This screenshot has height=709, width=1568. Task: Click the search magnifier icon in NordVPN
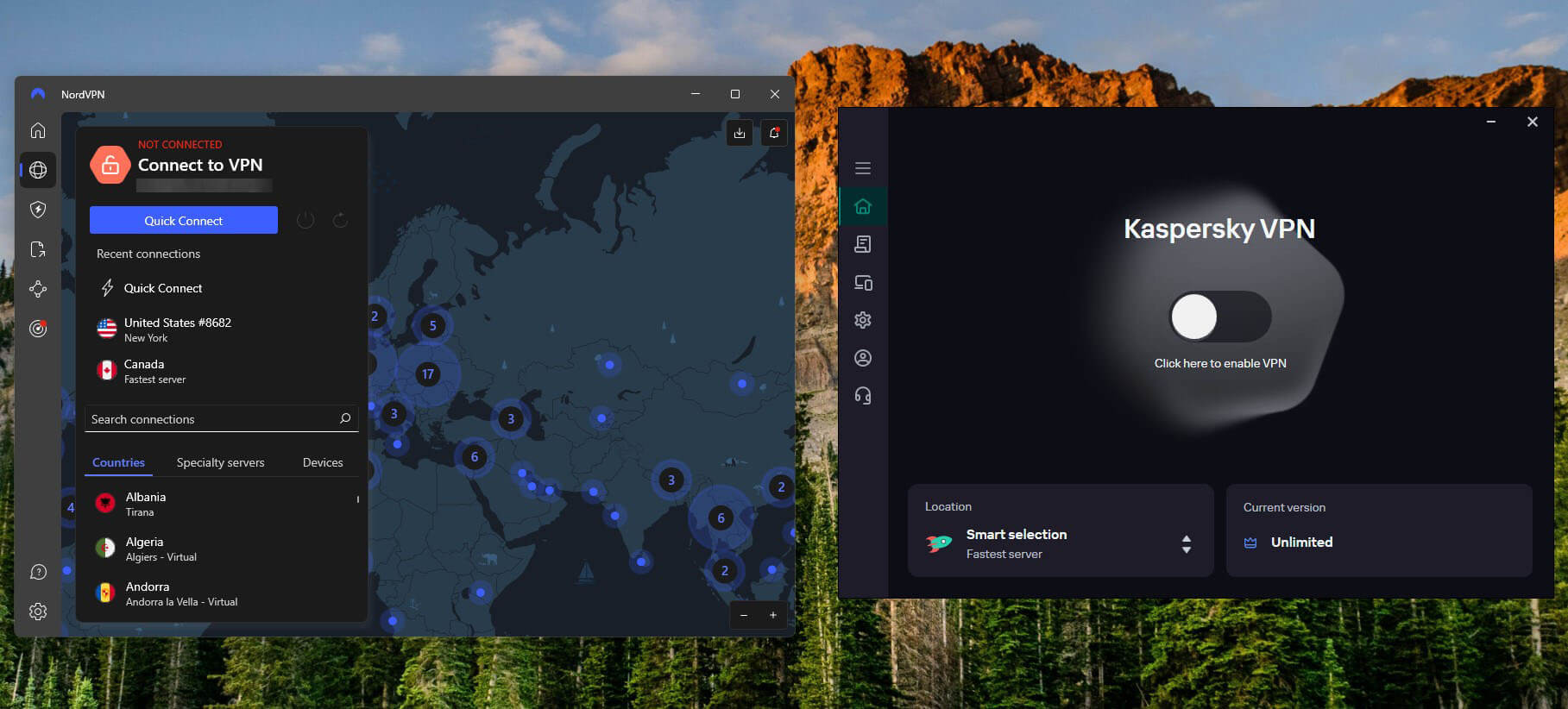click(345, 418)
